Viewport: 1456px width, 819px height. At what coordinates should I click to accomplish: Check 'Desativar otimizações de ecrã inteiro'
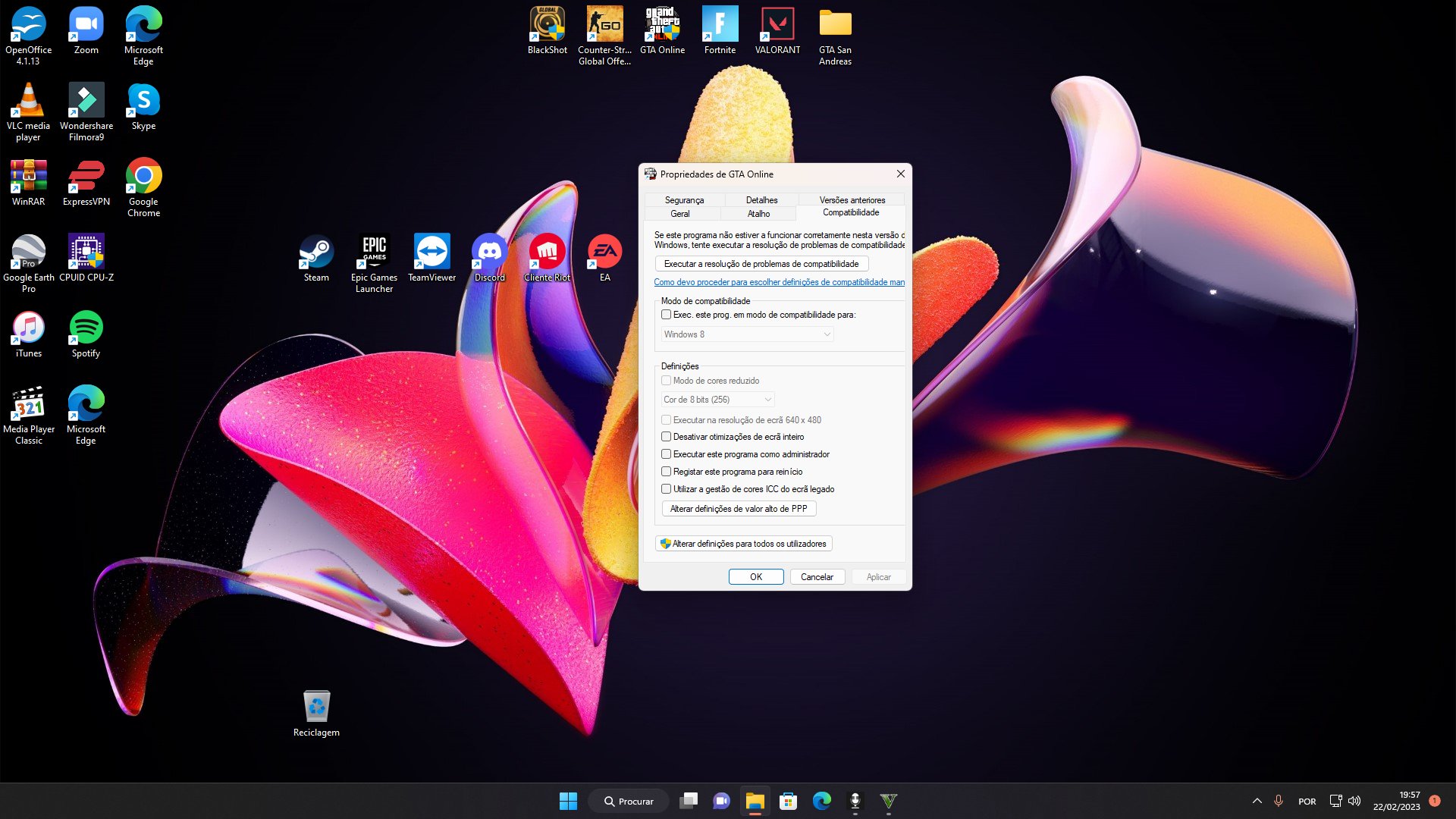coord(667,437)
